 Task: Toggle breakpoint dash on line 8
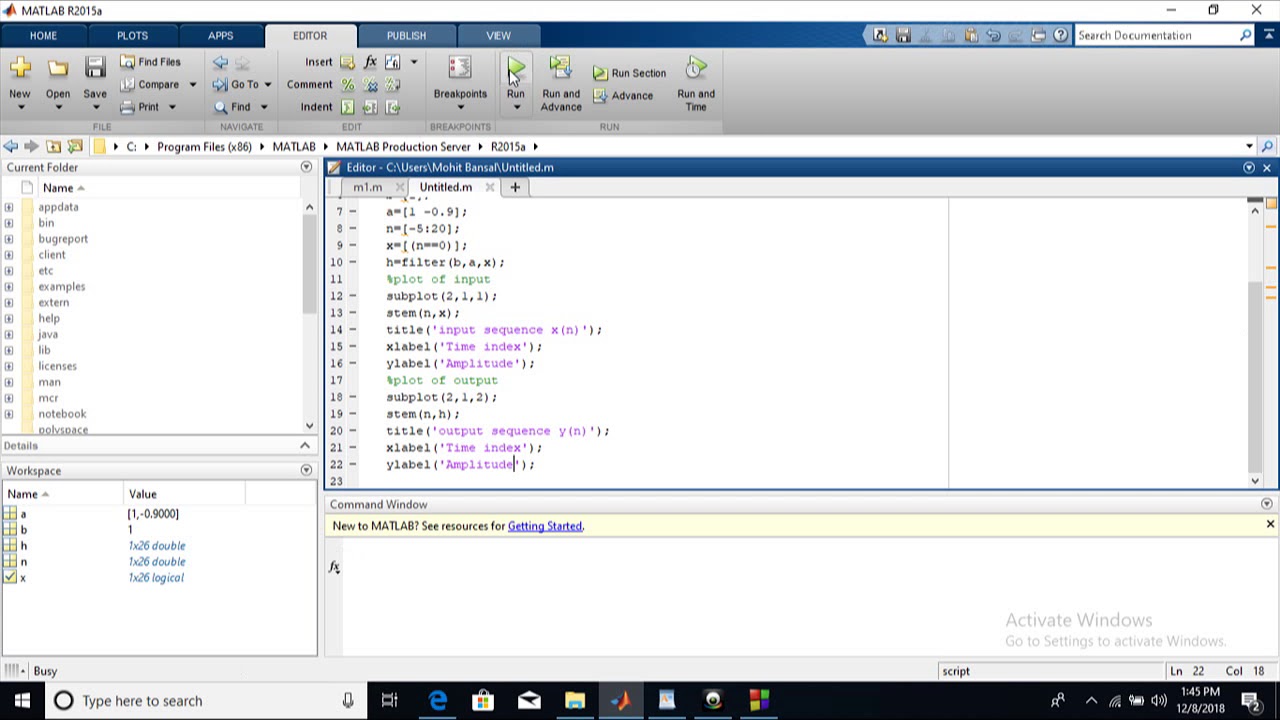click(x=352, y=229)
